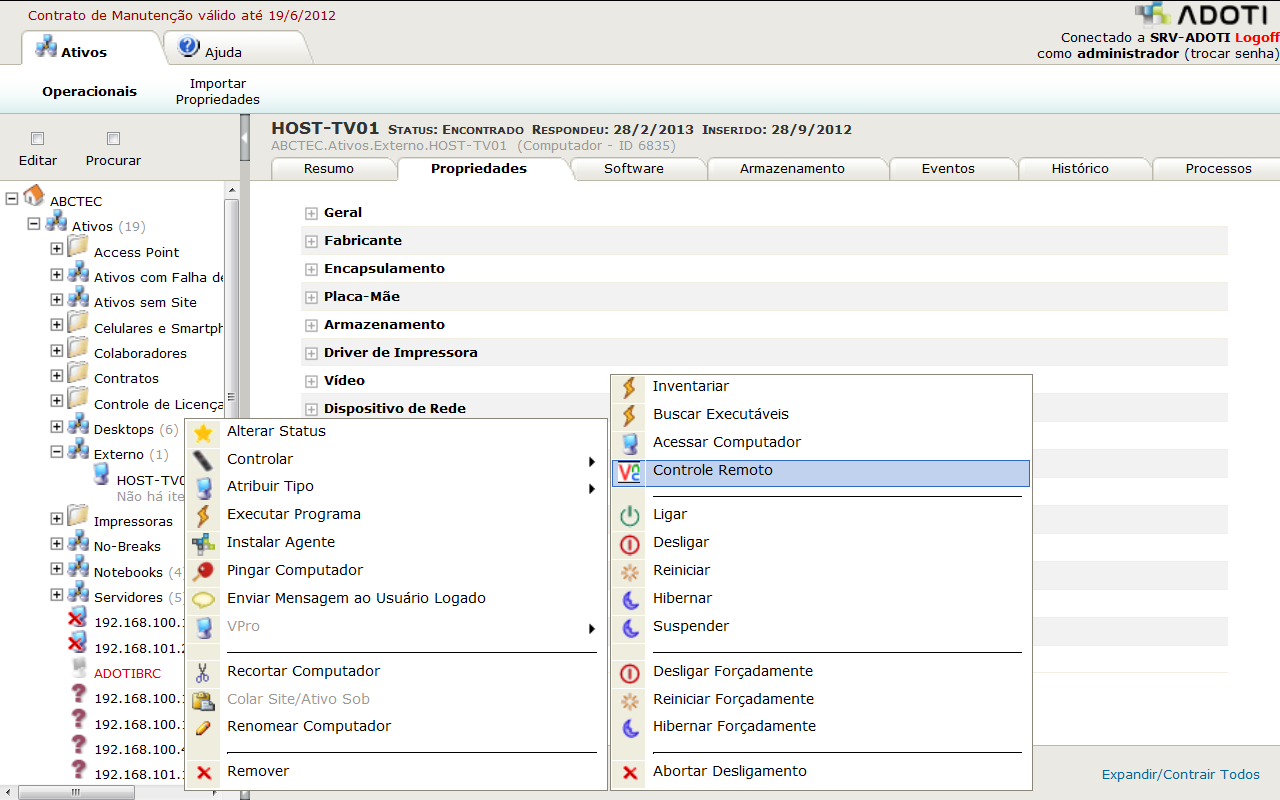Click the Logoff link
This screenshot has height=800, width=1280.
click(x=1257, y=37)
